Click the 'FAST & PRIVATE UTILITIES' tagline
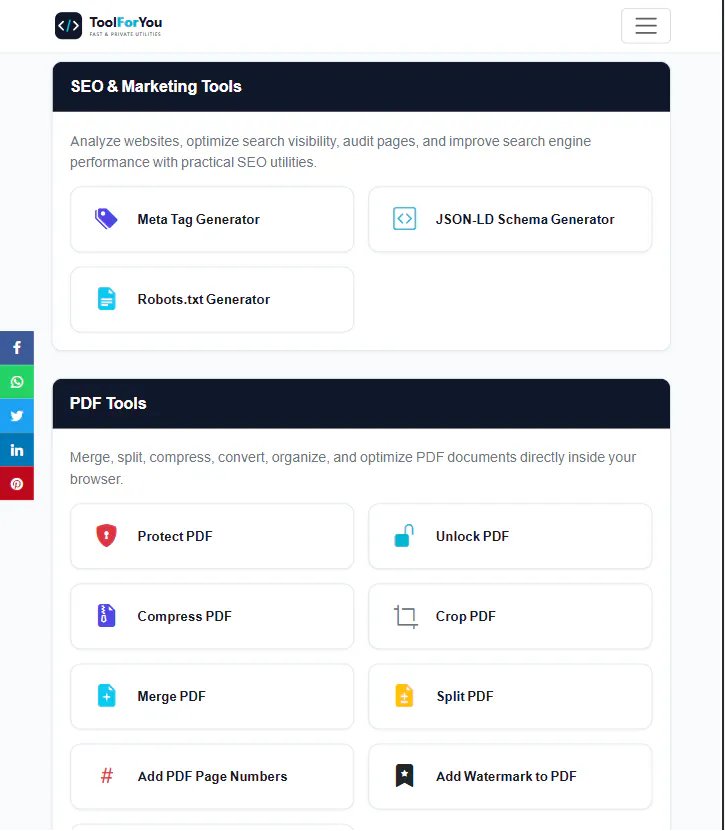 (125, 34)
